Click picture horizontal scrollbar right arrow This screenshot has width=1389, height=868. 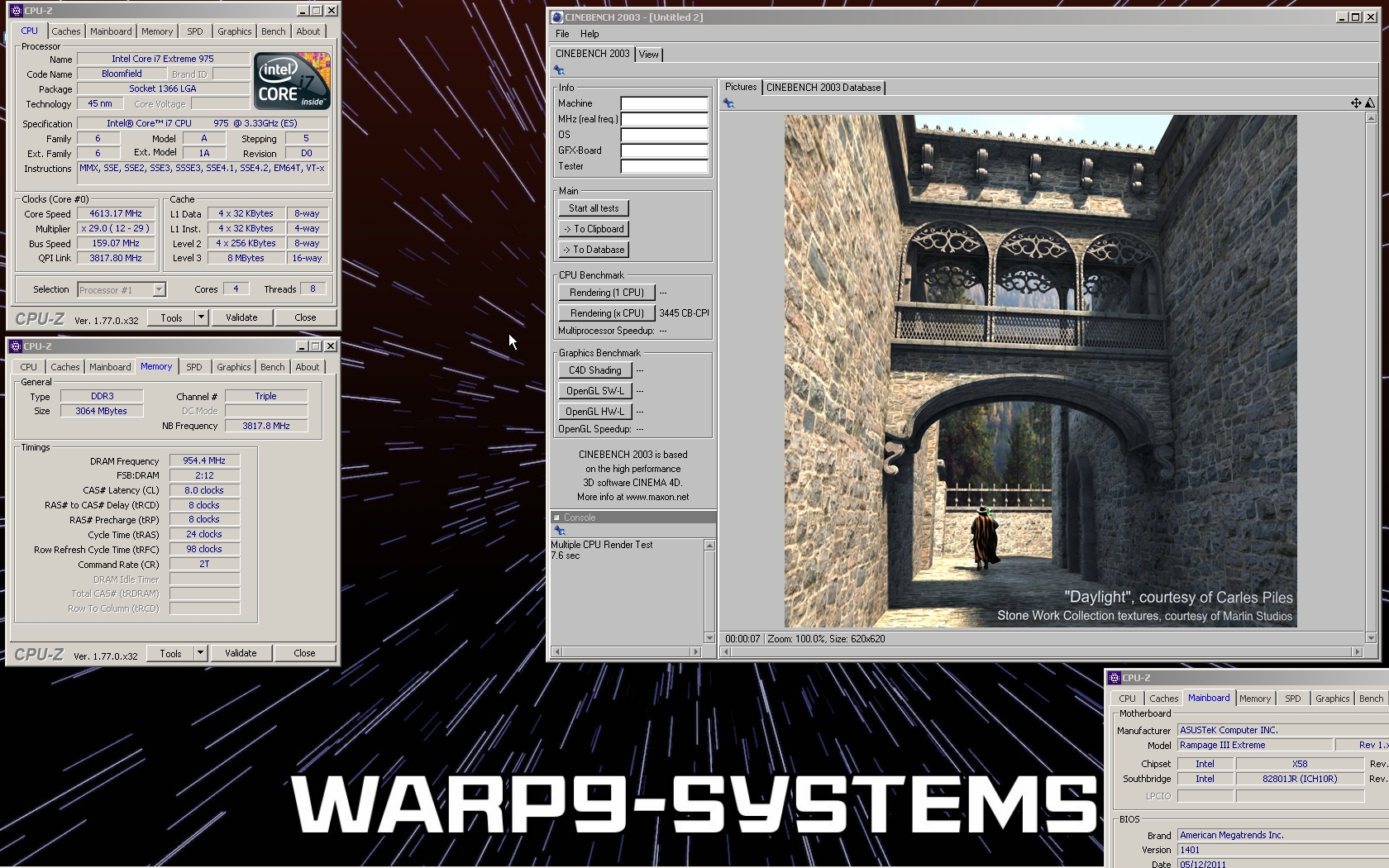point(1357,652)
